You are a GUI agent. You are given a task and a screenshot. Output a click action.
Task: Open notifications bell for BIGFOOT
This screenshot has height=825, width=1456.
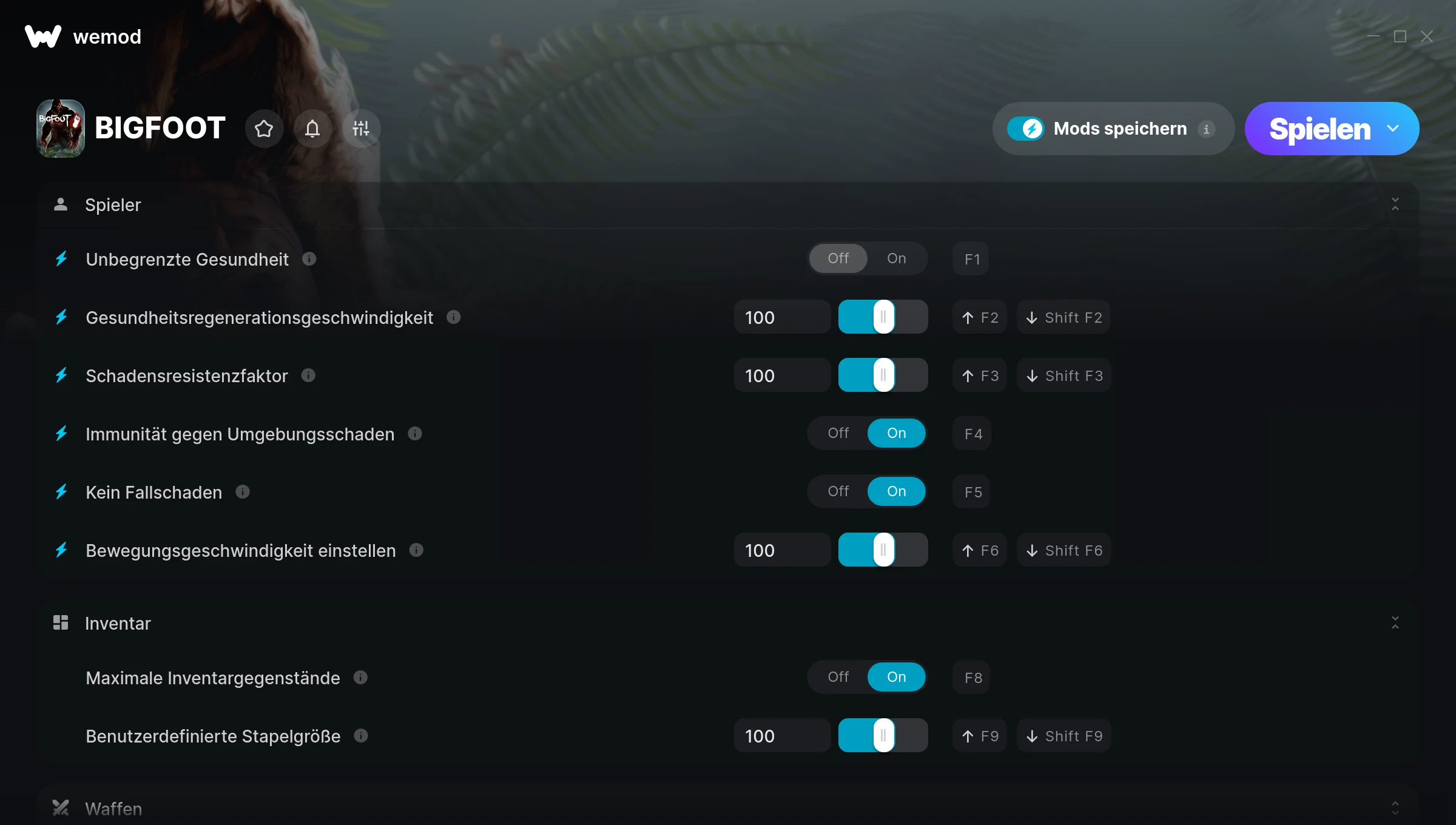(312, 129)
